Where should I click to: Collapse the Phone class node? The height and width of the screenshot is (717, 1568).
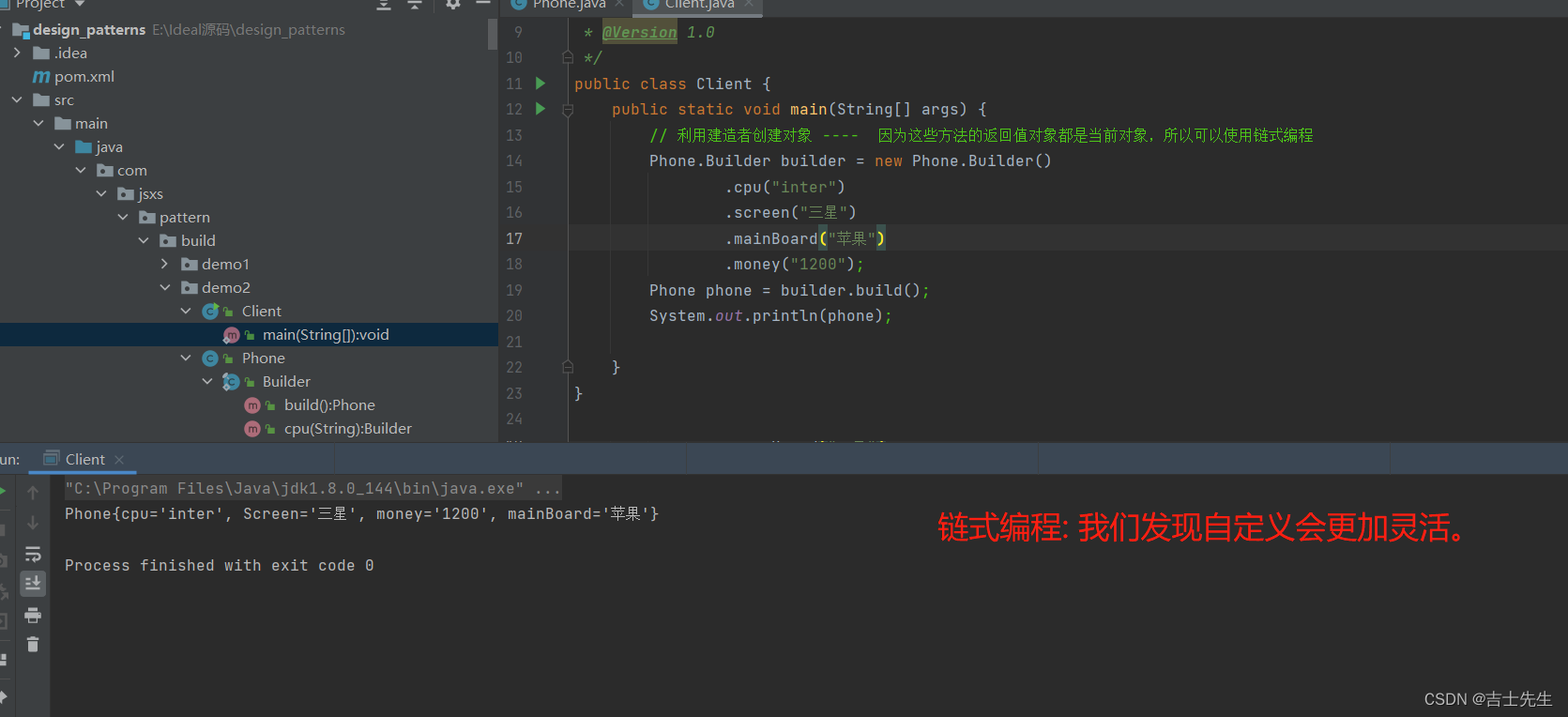(x=186, y=358)
